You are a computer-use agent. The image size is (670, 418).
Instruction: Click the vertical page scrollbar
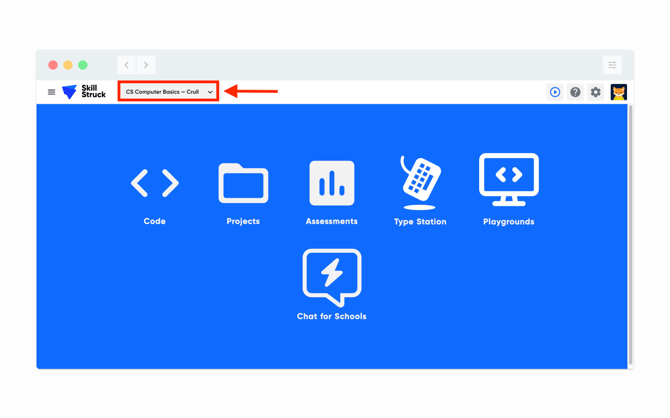click(630, 235)
